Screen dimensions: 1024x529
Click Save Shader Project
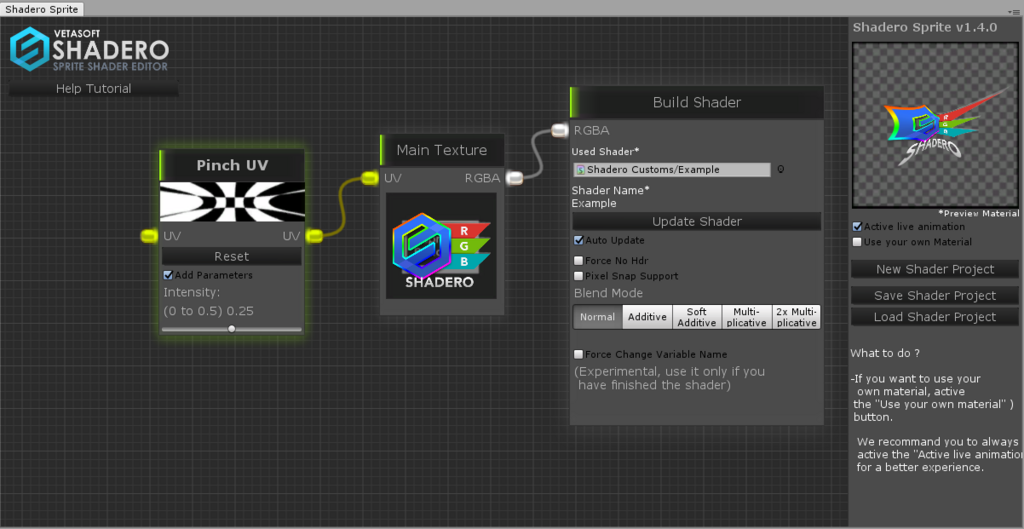tap(935, 296)
